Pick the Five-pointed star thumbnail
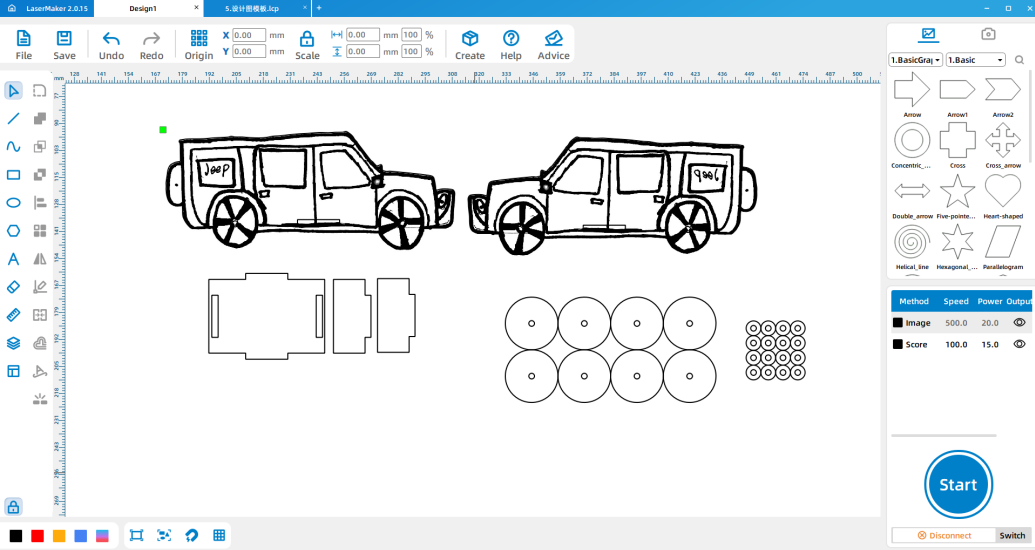The height and width of the screenshot is (550, 1035). 957,191
